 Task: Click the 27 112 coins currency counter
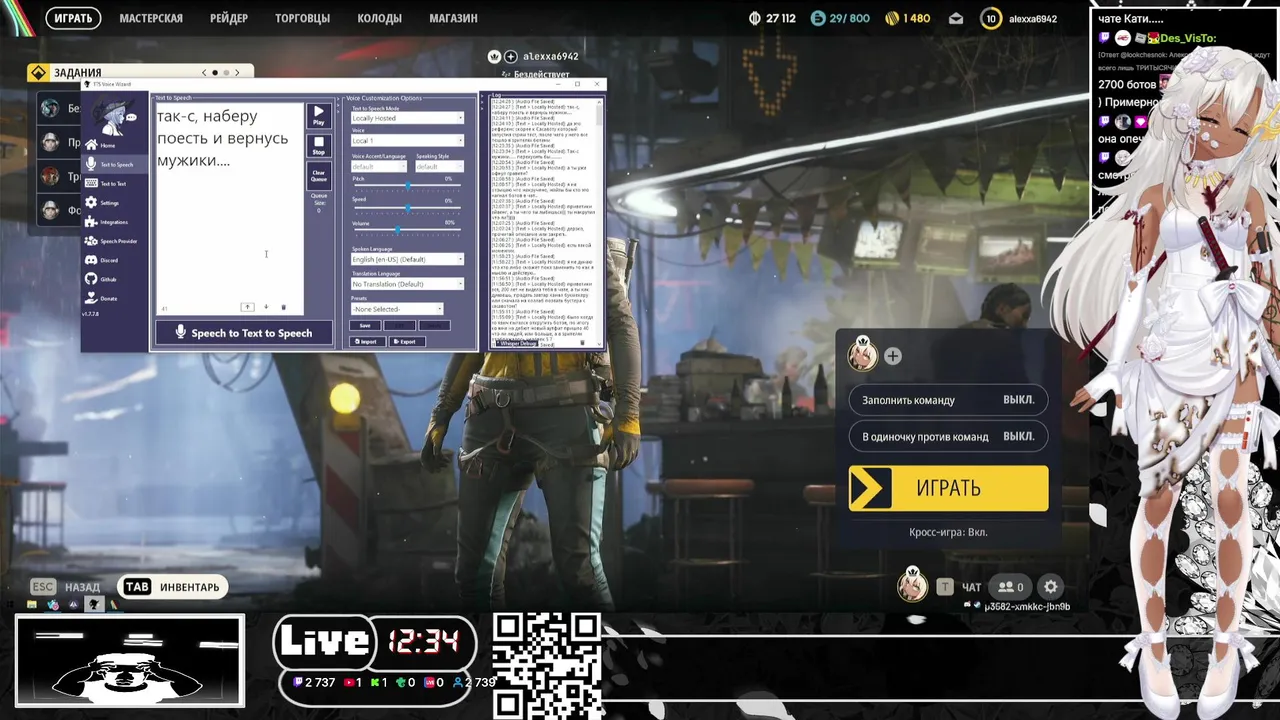[x=772, y=18]
